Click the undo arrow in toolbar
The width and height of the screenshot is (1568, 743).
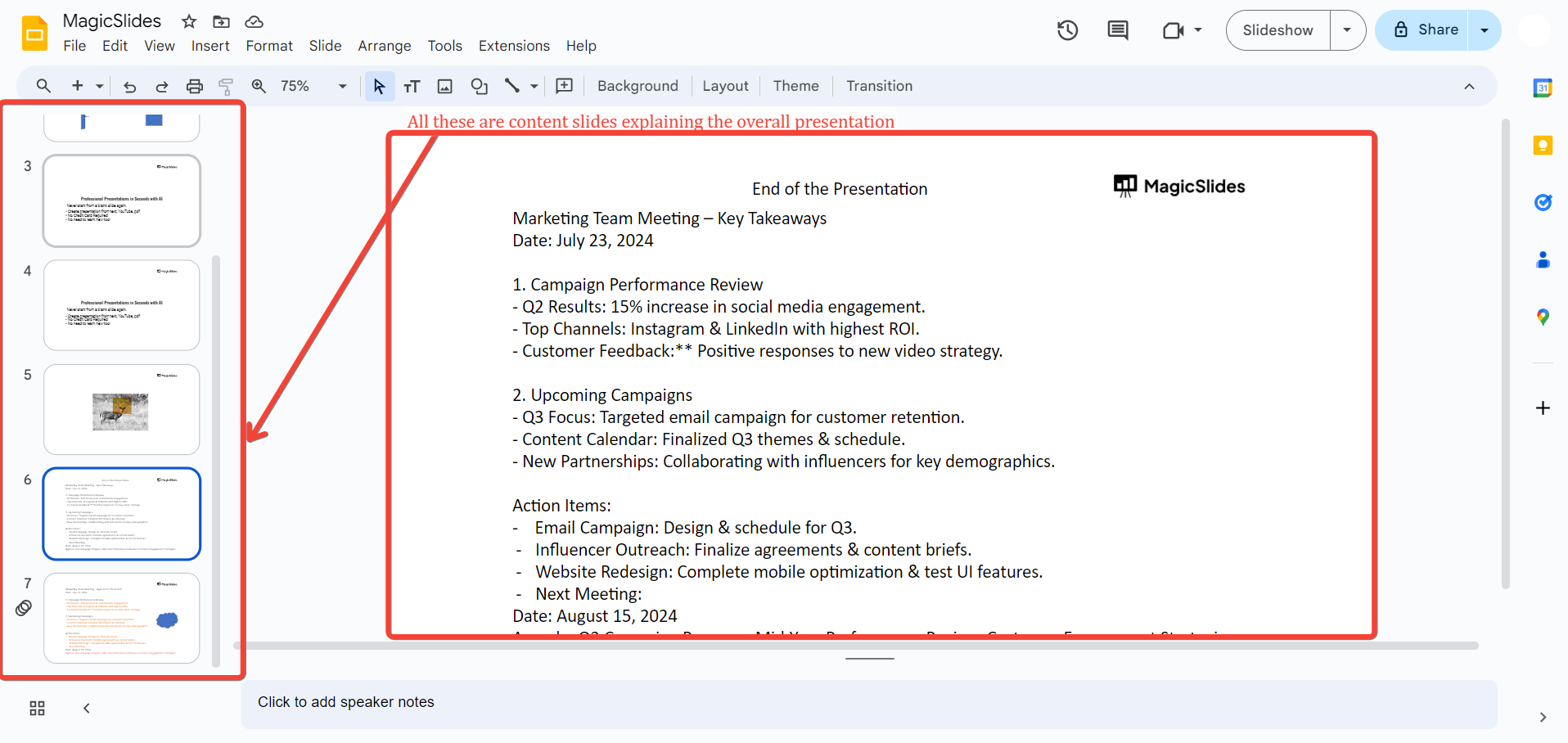129,86
